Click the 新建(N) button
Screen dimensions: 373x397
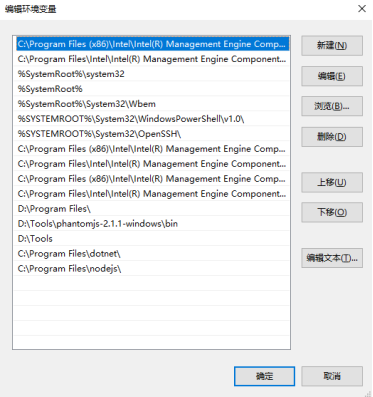[x=332, y=46]
